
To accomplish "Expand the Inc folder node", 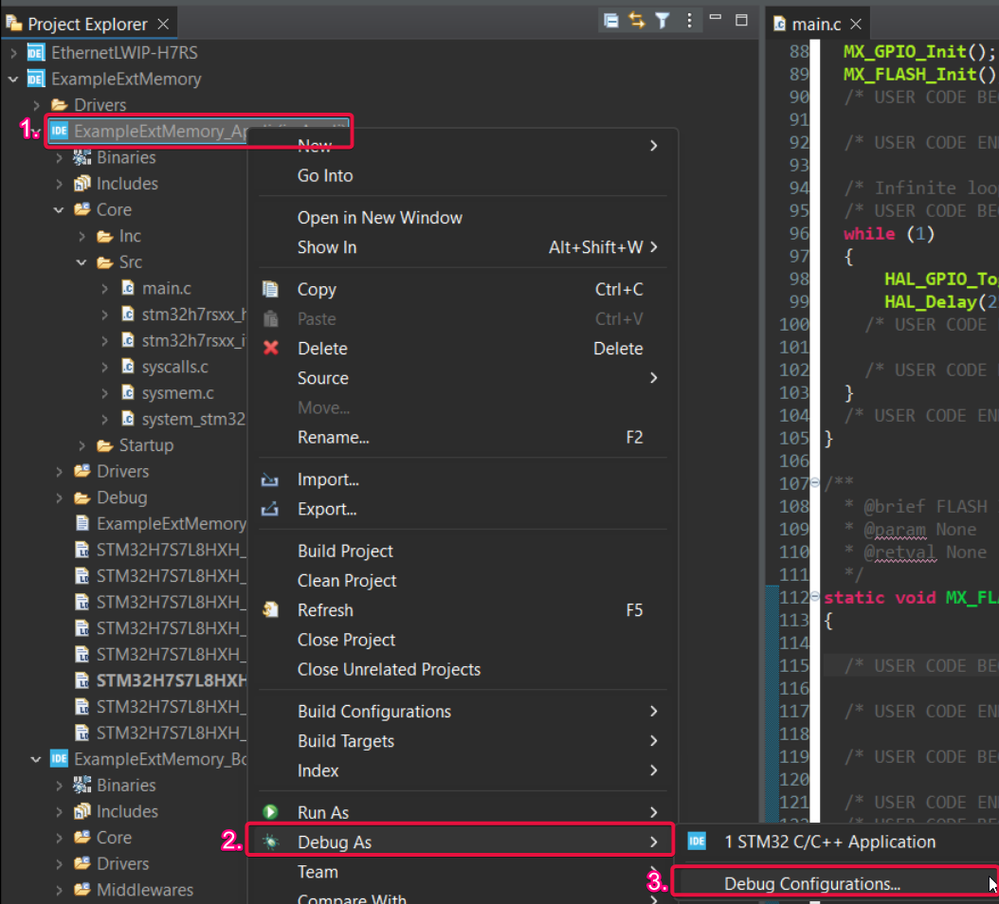I will 82,237.
